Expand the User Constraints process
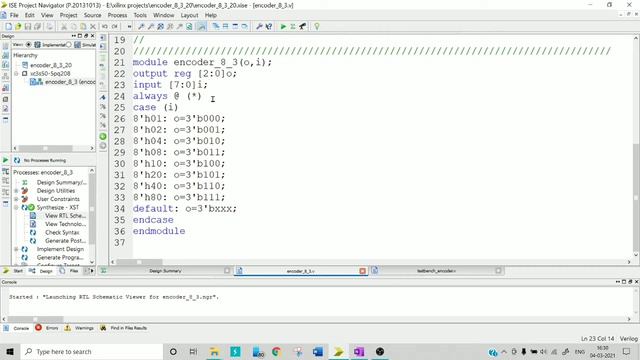Screen dimensions: 640x360 16,199
